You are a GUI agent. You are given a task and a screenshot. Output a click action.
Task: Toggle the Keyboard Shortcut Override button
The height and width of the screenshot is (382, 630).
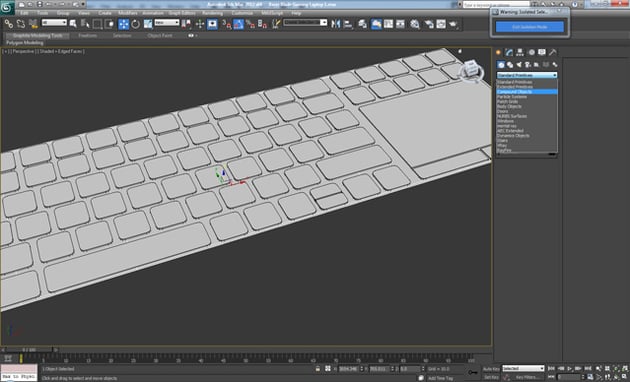coord(212,24)
